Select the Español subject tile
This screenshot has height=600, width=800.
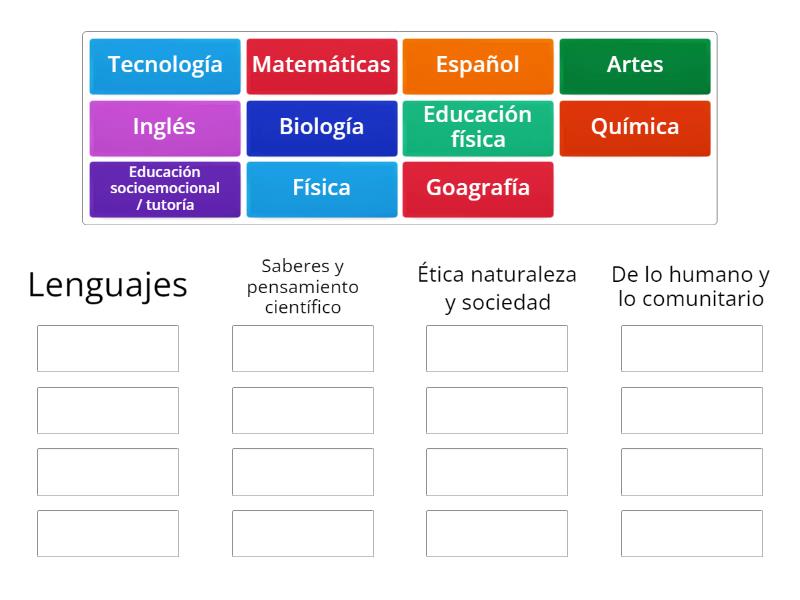tap(478, 66)
